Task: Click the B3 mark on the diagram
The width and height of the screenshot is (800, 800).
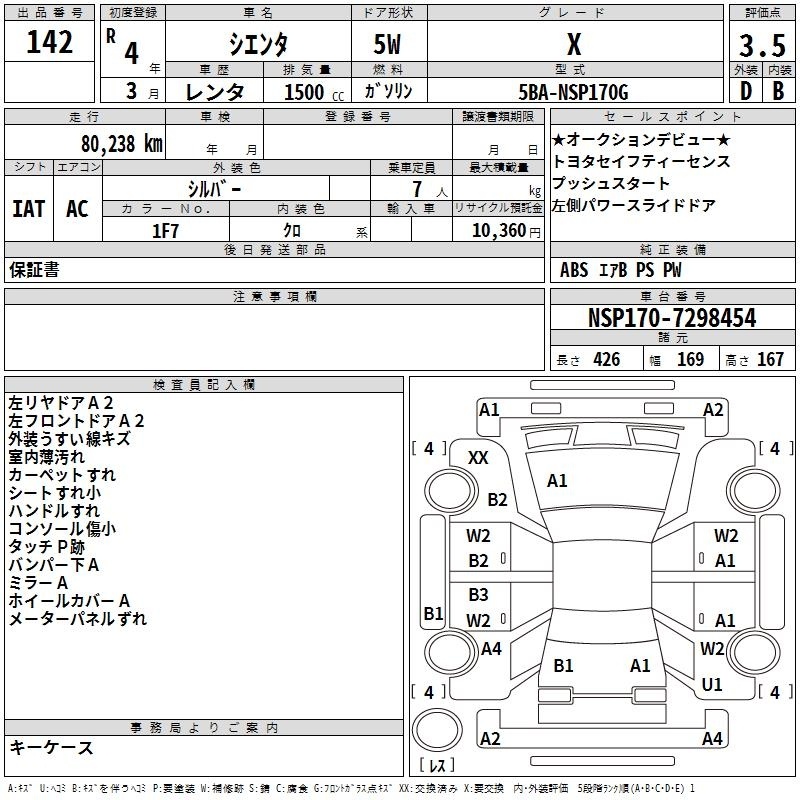Action: 478,594
